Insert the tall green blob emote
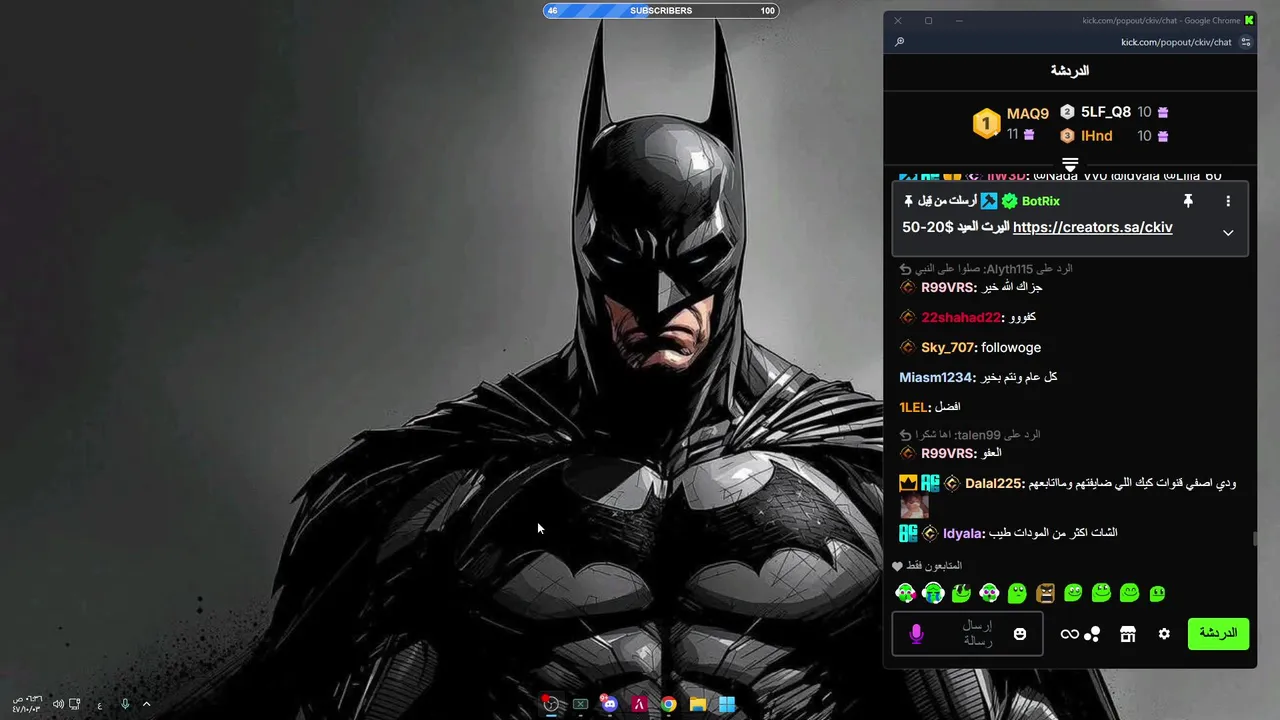 tap(1017, 593)
